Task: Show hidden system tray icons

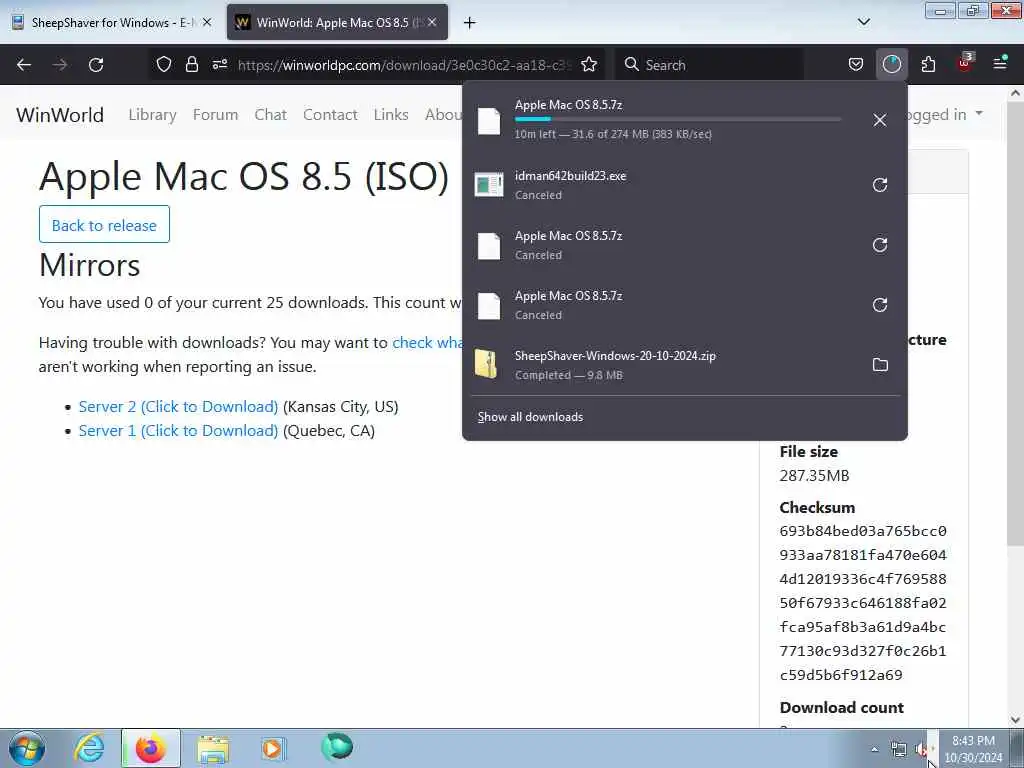Action: (874, 749)
